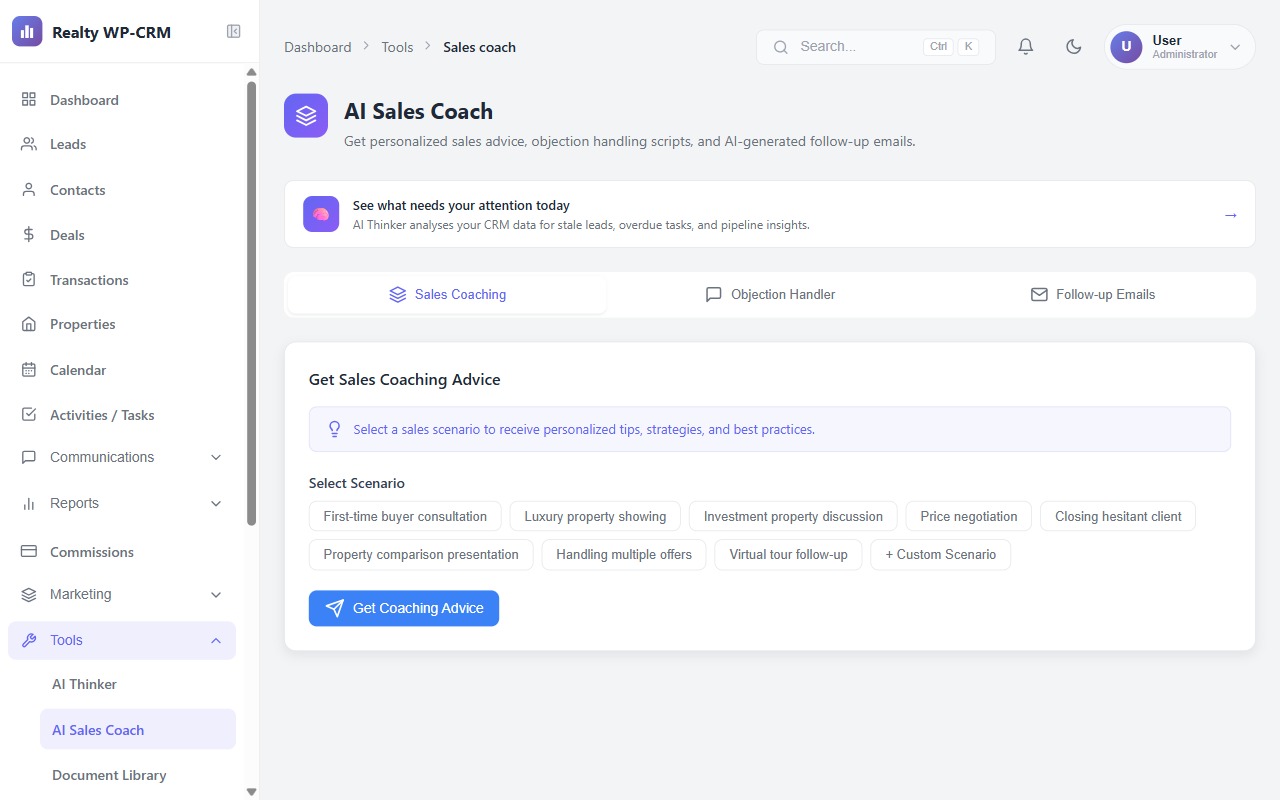Click the Leads people icon
1280x800 pixels.
(x=29, y=144)
